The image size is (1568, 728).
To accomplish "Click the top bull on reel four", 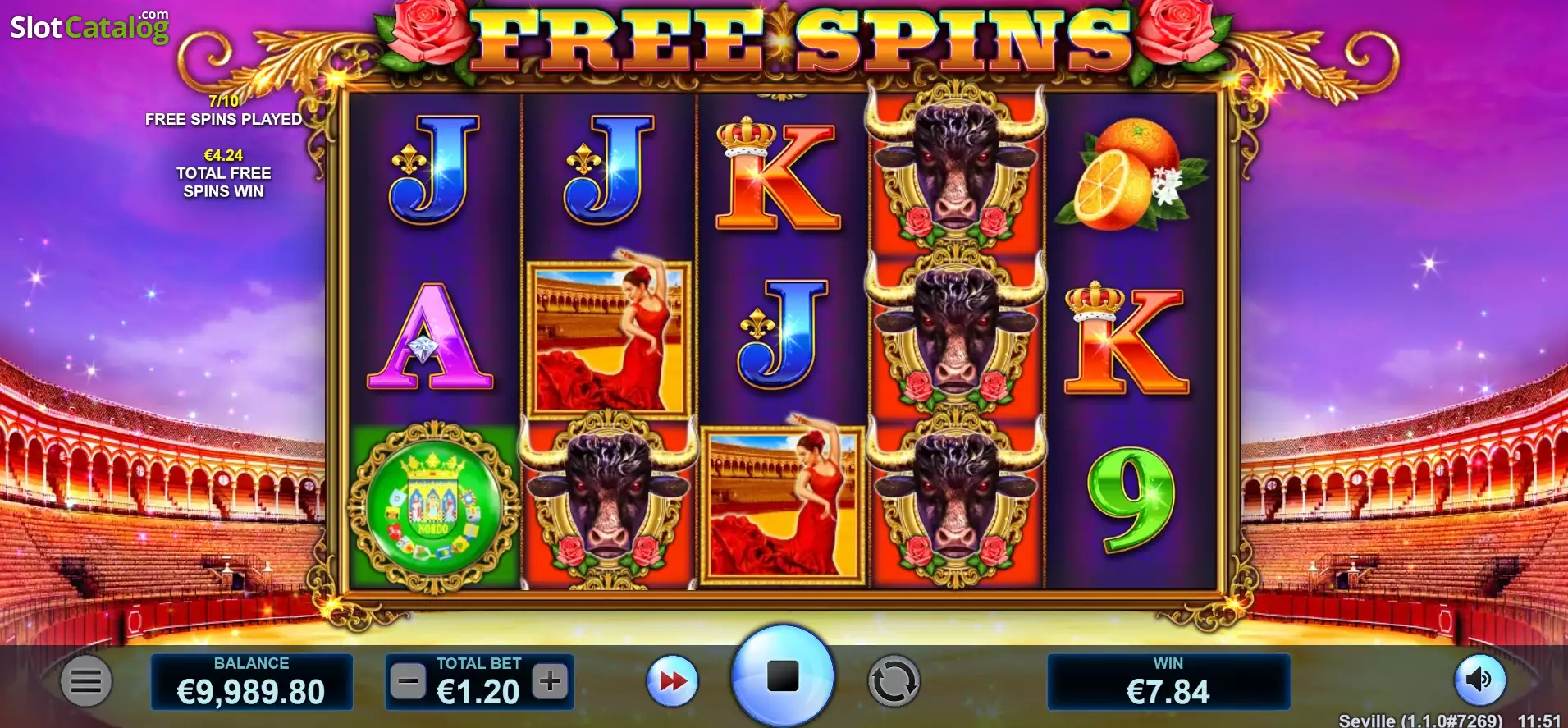I will [x=956, y=171].
